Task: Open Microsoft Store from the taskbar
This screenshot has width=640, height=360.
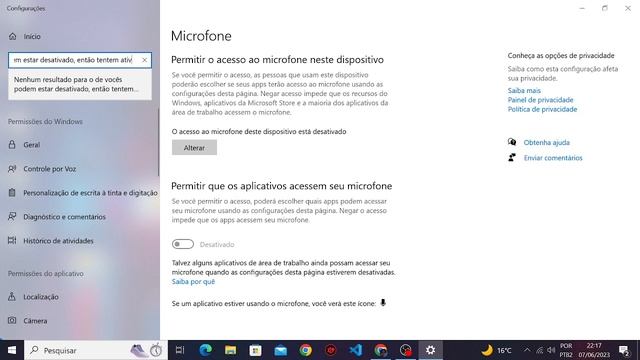Action: [x=256, y=350]
